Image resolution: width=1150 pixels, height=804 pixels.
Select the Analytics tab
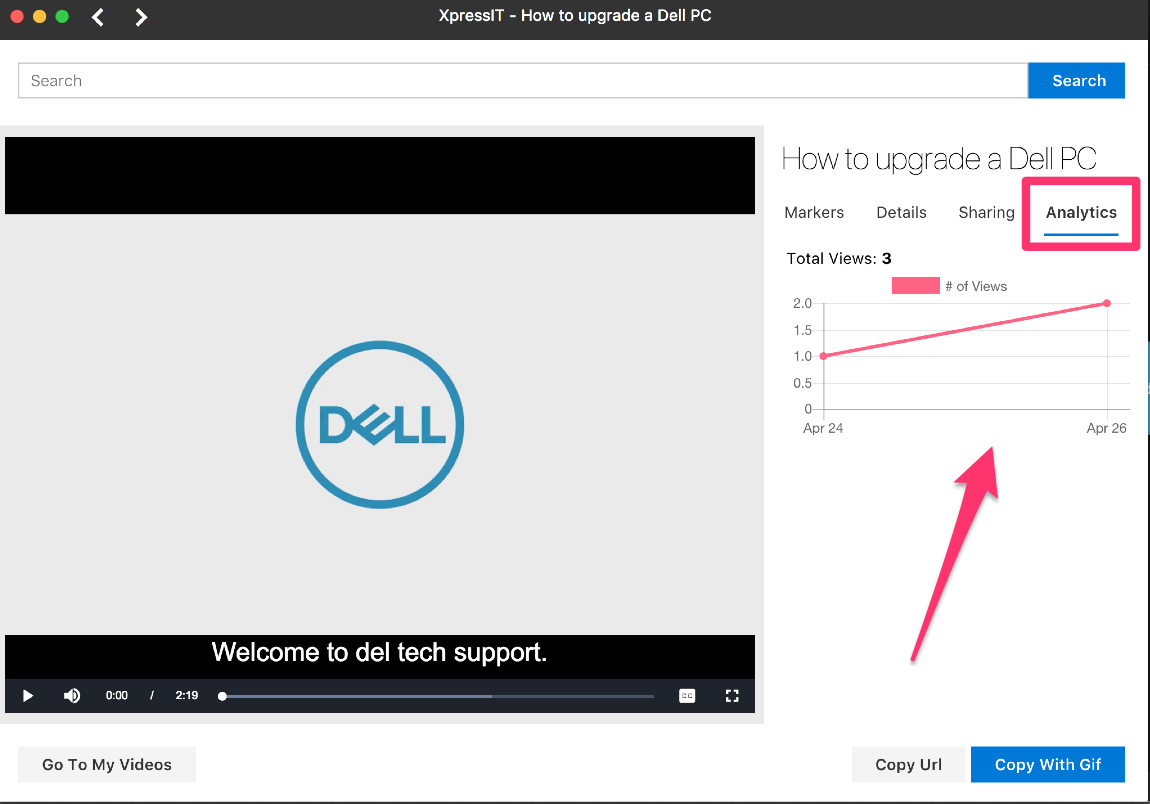click(x=1081, y=213)
